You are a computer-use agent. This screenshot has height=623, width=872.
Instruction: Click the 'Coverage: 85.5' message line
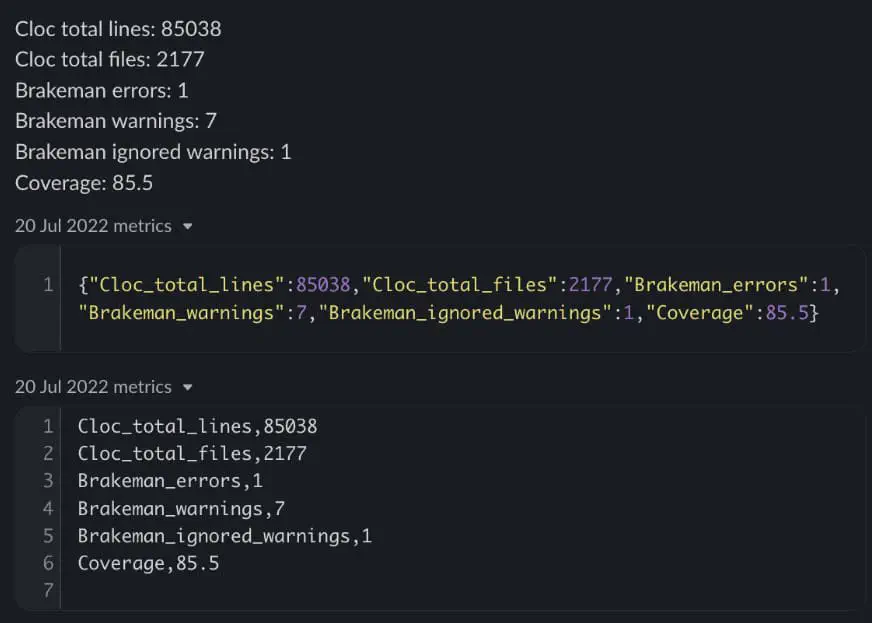(x=84, y=184)
